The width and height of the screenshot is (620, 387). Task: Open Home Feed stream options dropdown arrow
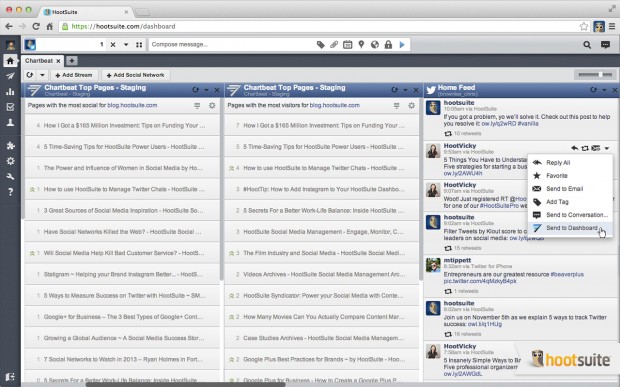tap(604, 90)
